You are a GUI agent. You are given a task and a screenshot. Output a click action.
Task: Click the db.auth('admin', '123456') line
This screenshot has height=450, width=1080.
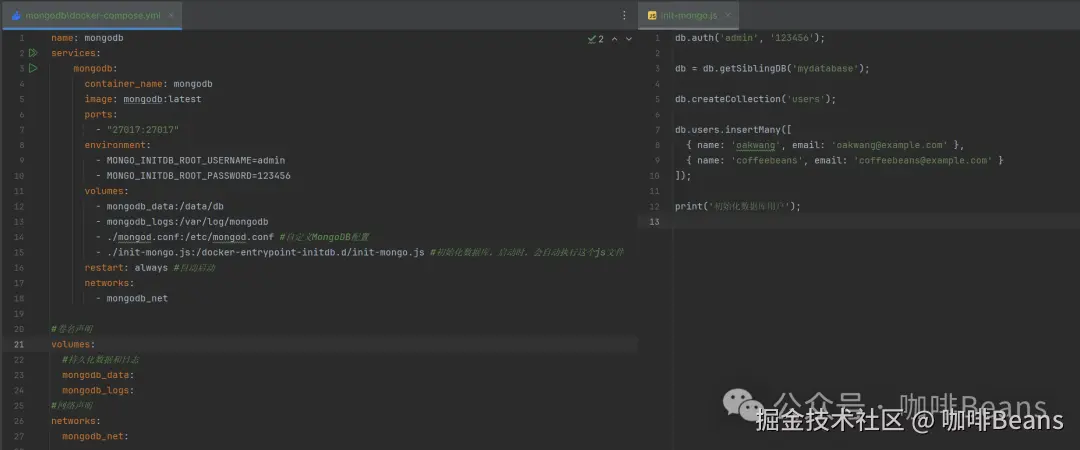749,39
